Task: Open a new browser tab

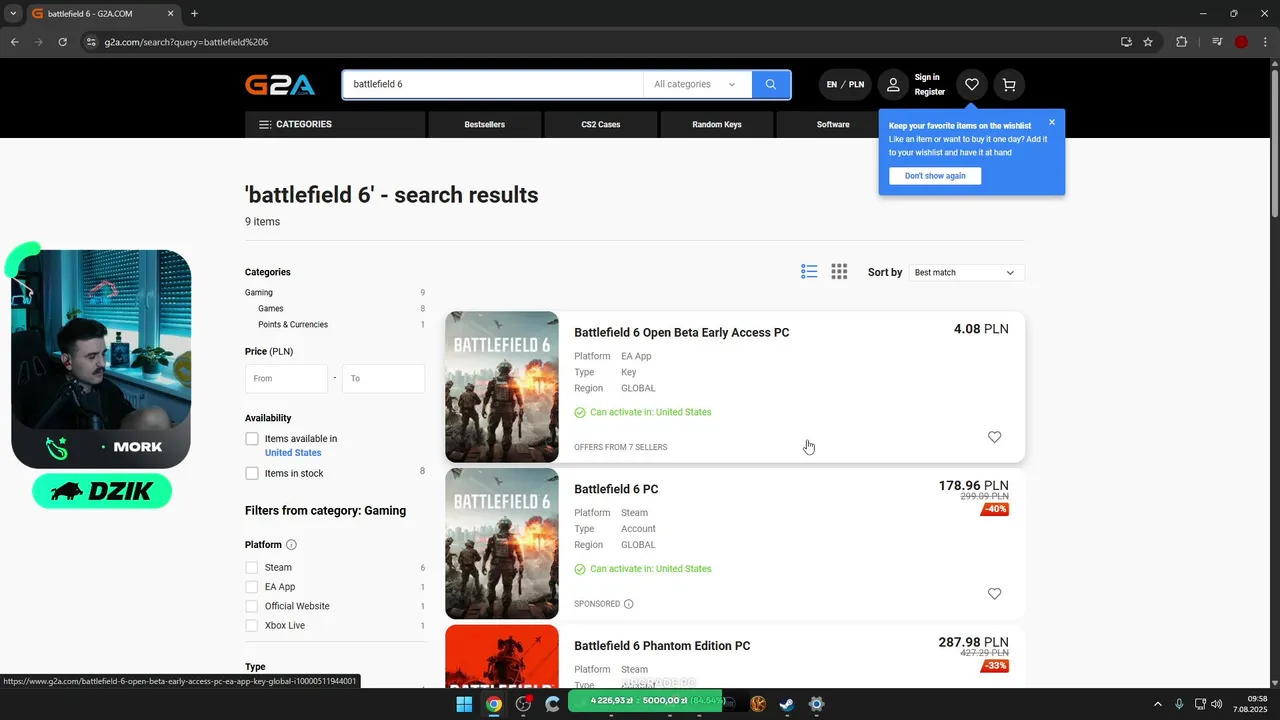Action: click(194, 14)
